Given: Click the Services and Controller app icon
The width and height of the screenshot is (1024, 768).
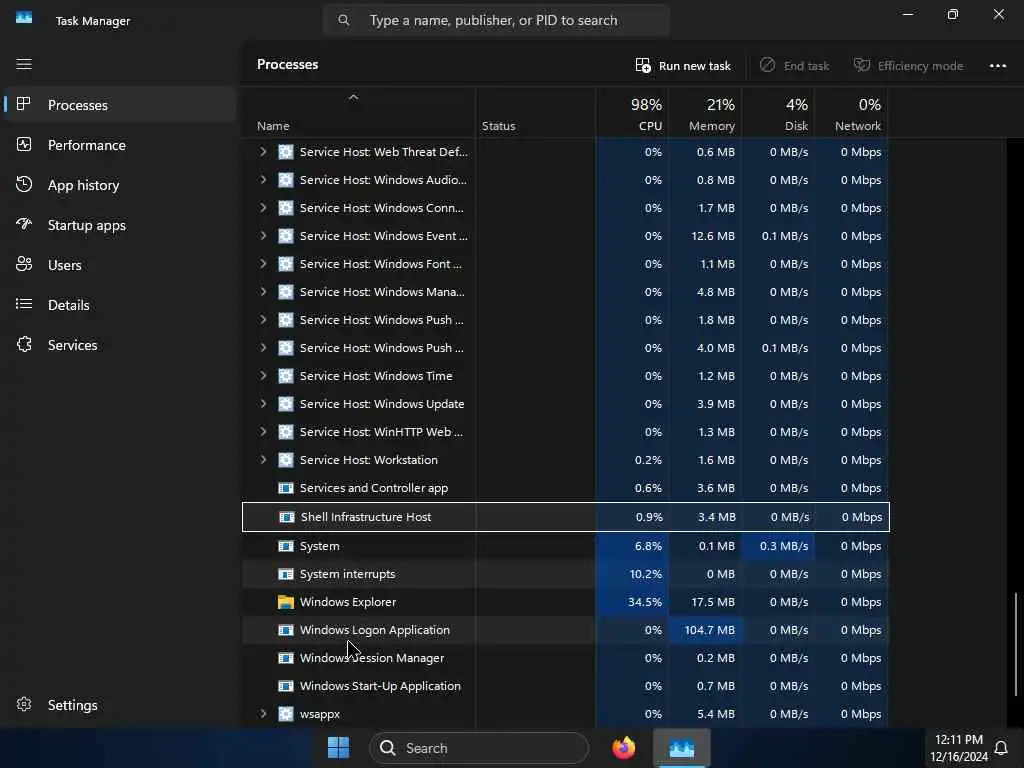Looking at the screenshot, I should tap(285, 488).
